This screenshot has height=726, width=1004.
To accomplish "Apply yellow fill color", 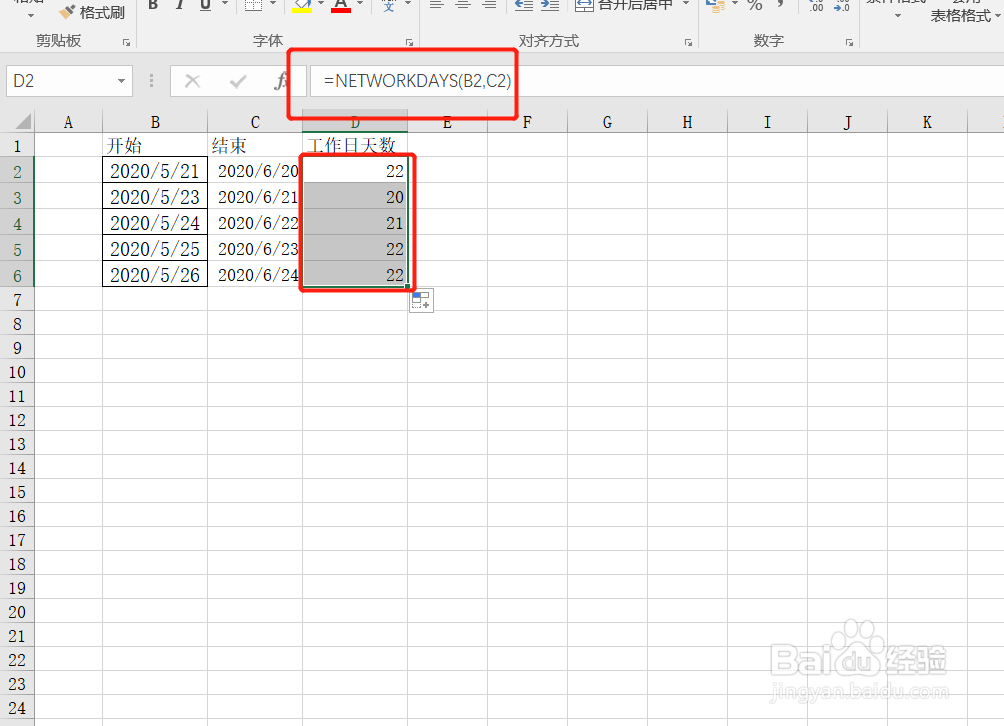I will point(302,5).
